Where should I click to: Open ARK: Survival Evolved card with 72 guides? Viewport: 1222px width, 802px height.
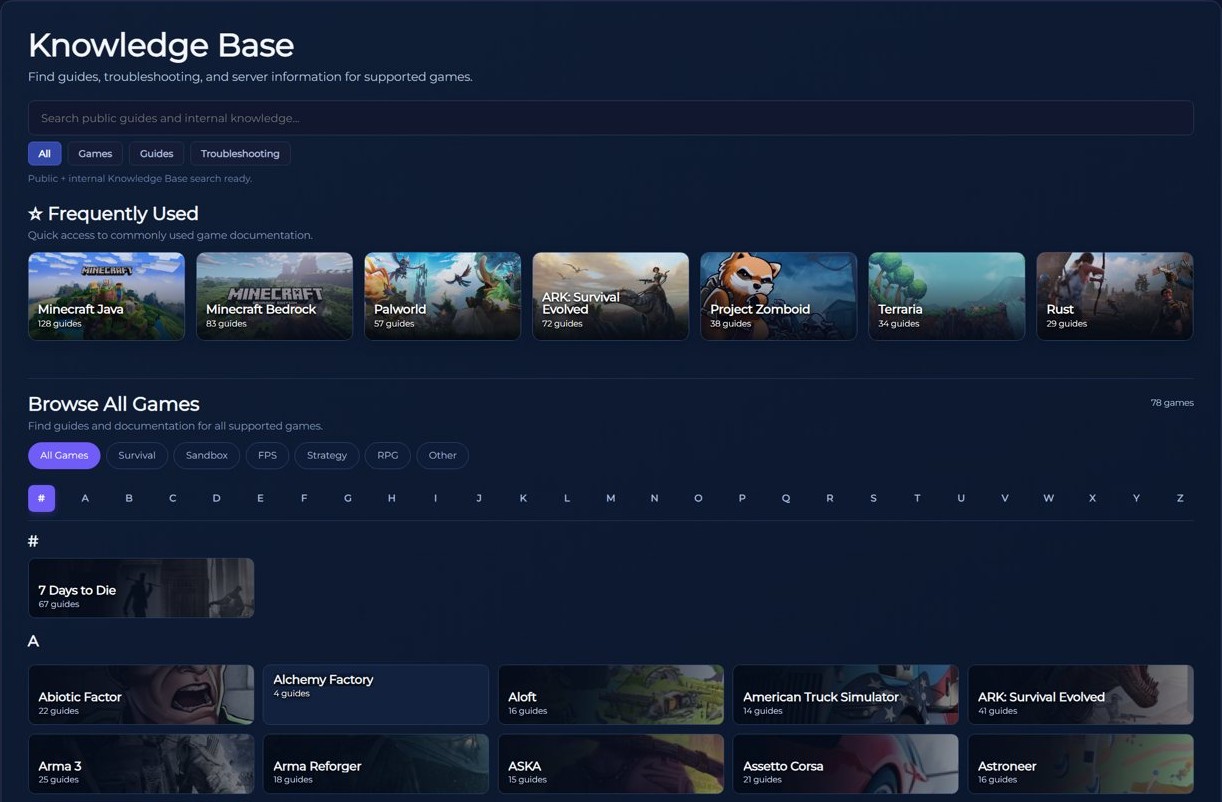click(x=610, y=296)
